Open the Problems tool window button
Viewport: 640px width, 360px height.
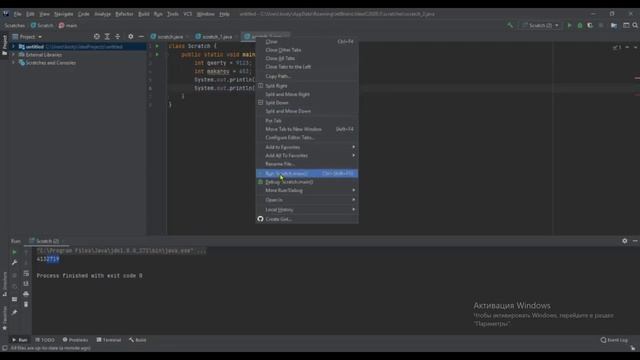pyautogui.click(x=76, y=340)
